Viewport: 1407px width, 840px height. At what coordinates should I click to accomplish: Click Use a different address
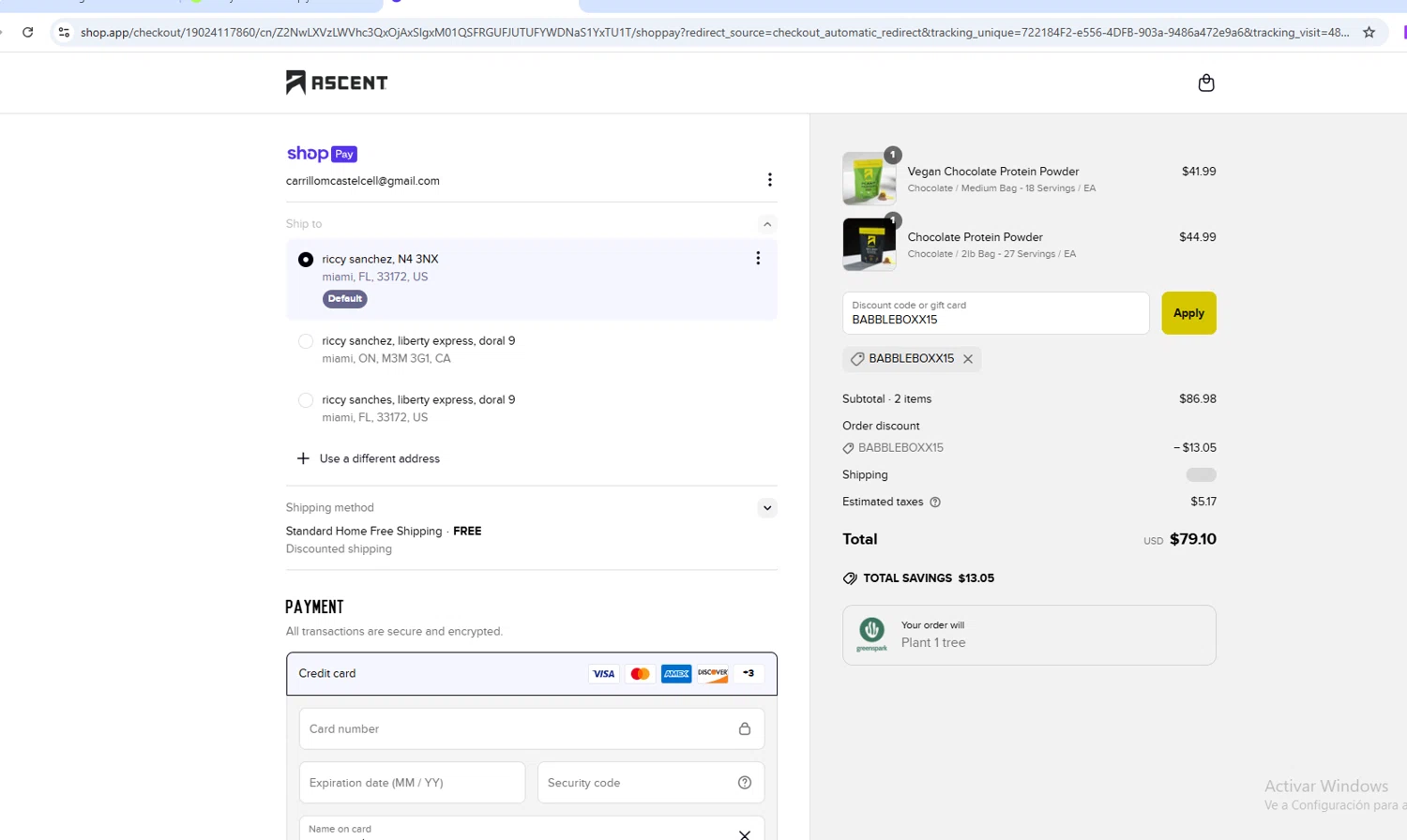tap(380, 458)
